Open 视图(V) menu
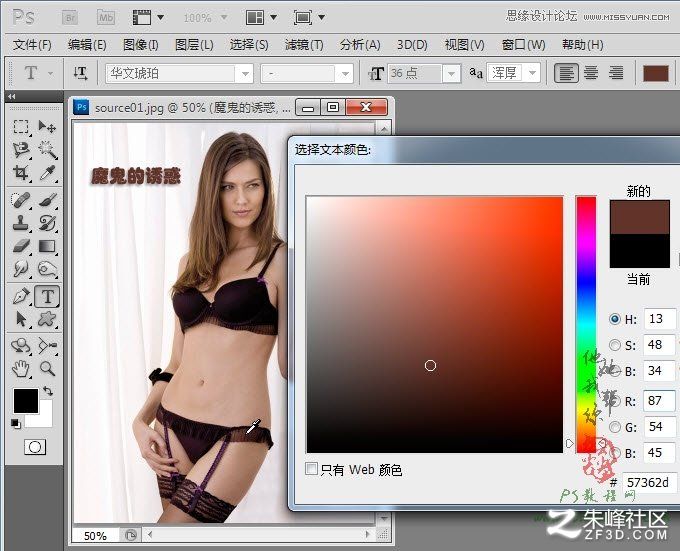The width and height of the screenshot is (680, 551). 464,45
